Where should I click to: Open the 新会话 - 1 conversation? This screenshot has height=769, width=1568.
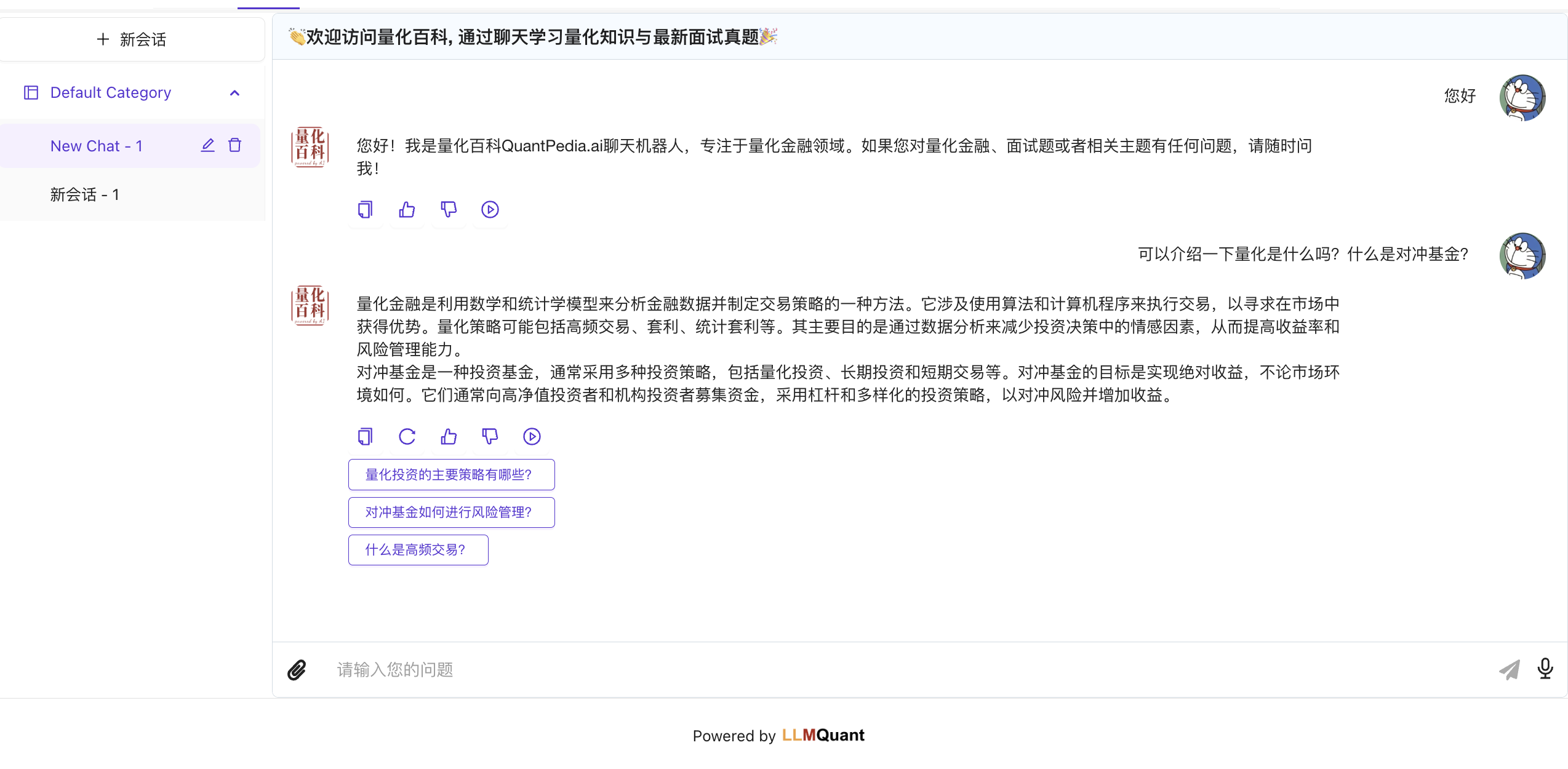tap(85, 195)
